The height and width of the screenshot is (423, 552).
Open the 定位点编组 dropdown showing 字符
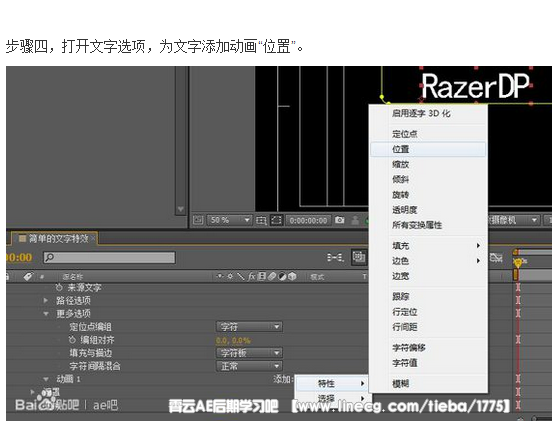coord(249,327)
